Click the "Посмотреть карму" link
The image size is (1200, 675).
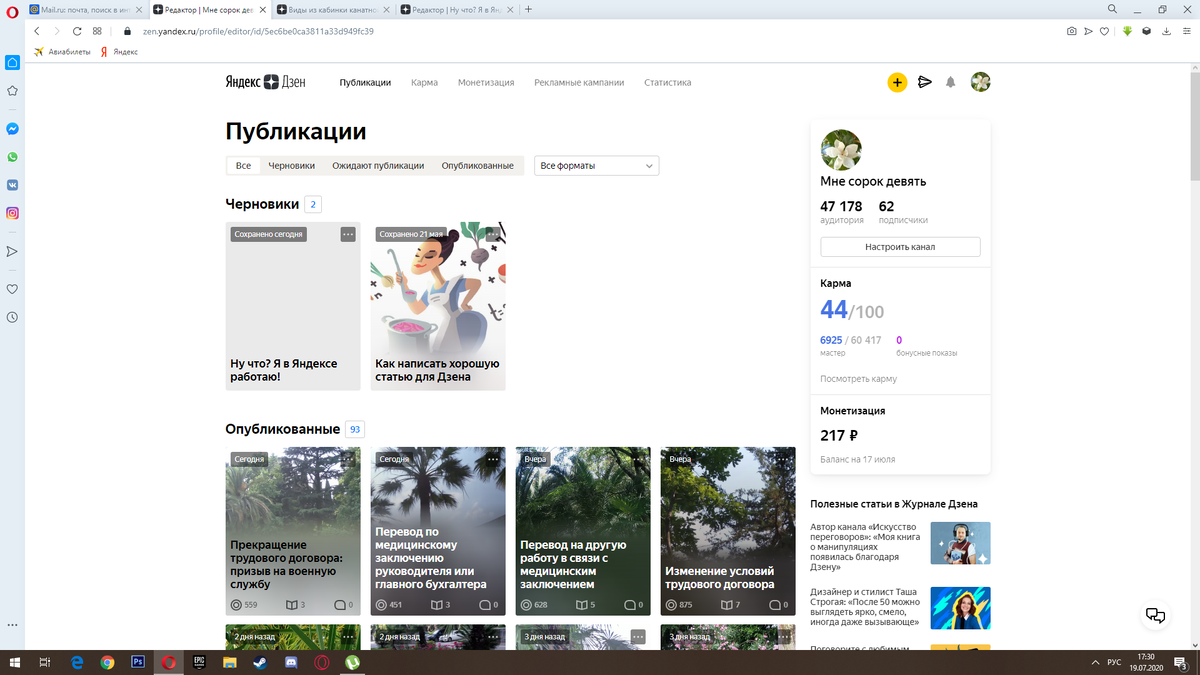(x=858, y=379)
